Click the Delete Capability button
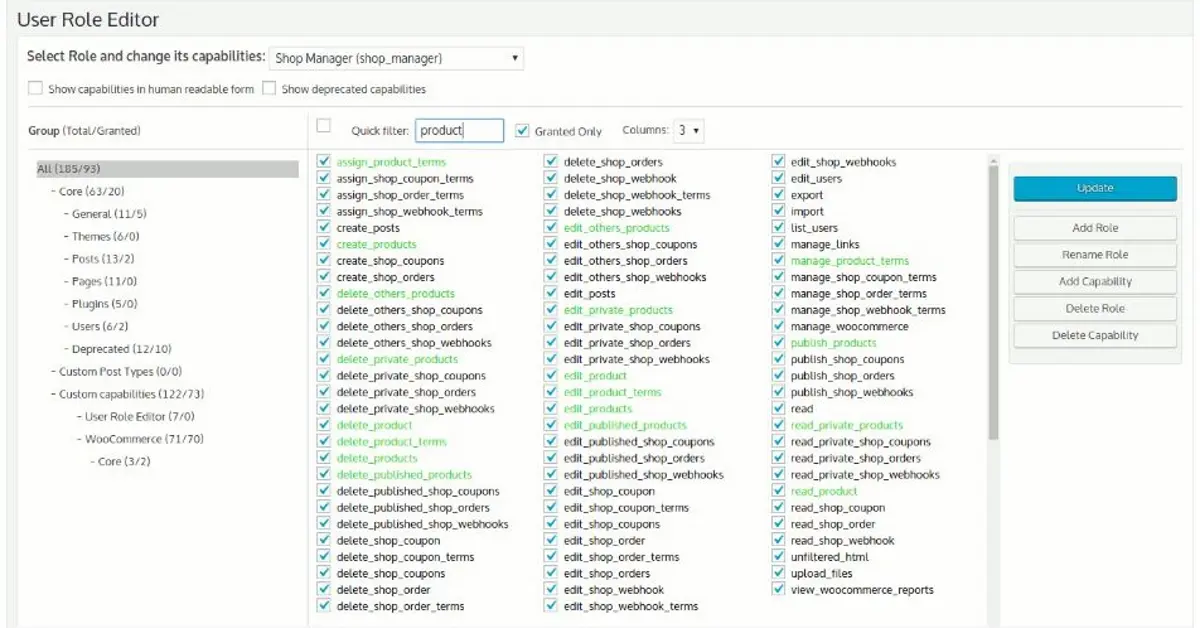Image resolution: width=1200 pixels, height=628 pixels. [1094, 336]
